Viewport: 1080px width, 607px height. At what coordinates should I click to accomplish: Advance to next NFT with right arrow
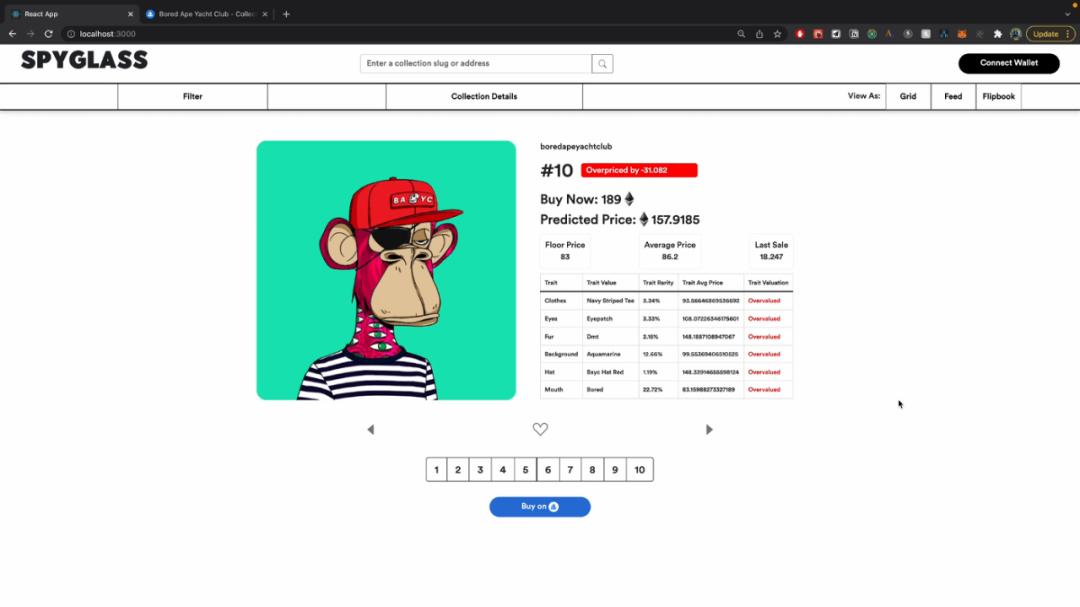tap(709, 430)
